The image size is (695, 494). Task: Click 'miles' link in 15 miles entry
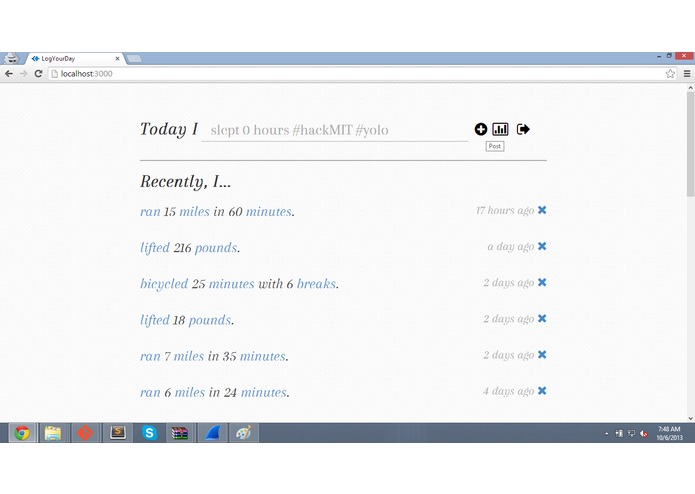pos(194,212)
